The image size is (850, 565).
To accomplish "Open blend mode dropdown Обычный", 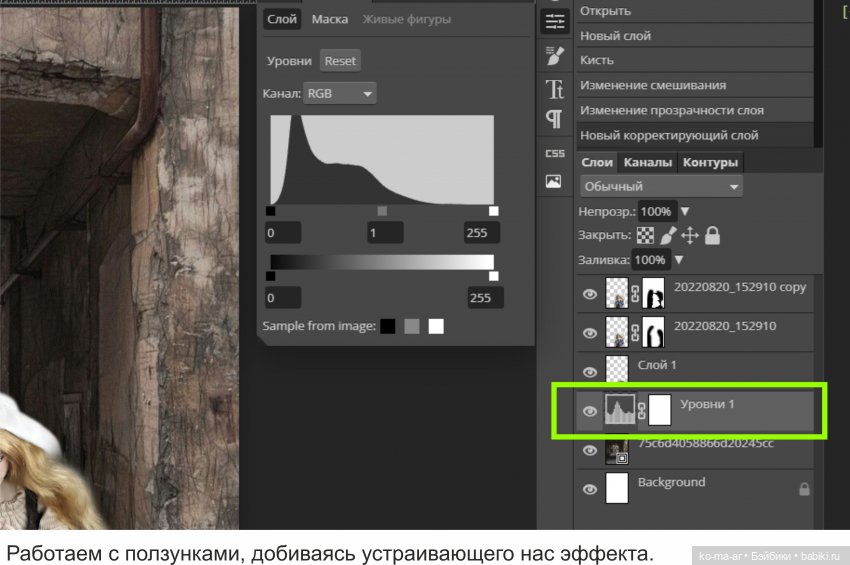I will click(x=661, y=187).
